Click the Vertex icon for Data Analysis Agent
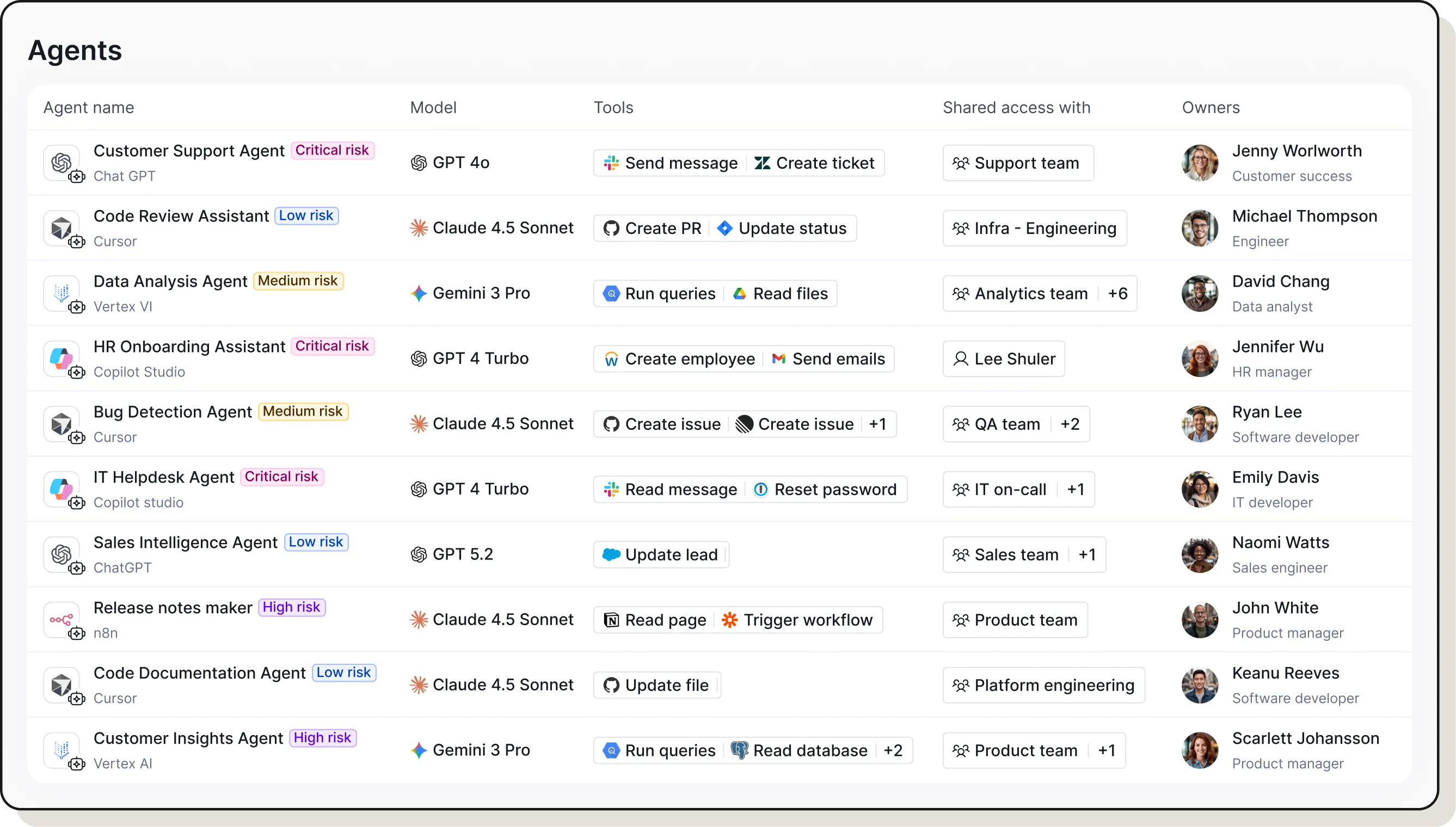 pyautogui.click(x=62, y=293)
